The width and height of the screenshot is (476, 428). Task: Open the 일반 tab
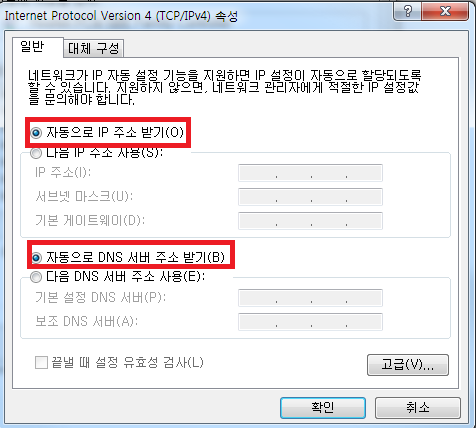[x=32, y=47]
